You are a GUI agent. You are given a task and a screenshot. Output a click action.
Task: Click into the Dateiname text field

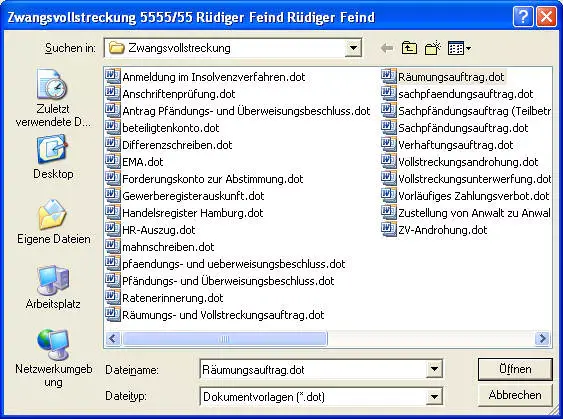pos(313,369)
